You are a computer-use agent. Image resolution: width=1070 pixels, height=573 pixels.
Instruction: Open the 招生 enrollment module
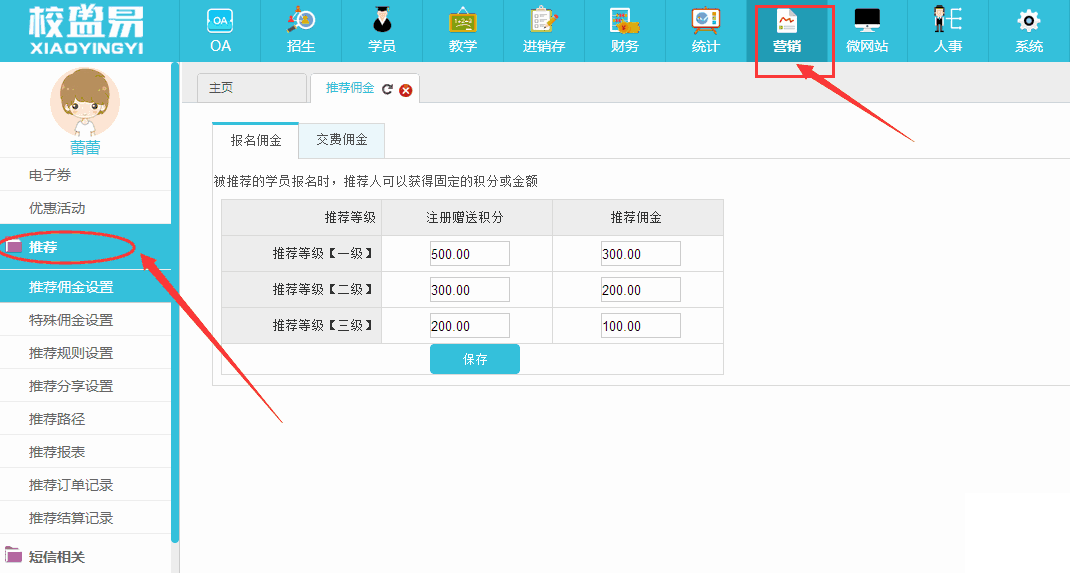pos(301,31)
